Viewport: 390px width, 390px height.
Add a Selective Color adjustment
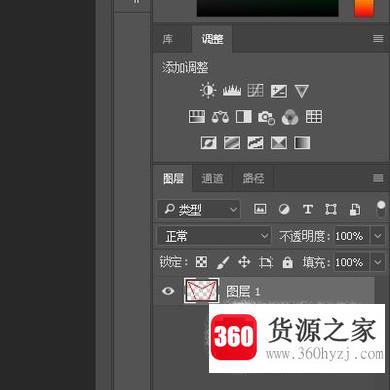pyautogui.click(x=279, y=143)
